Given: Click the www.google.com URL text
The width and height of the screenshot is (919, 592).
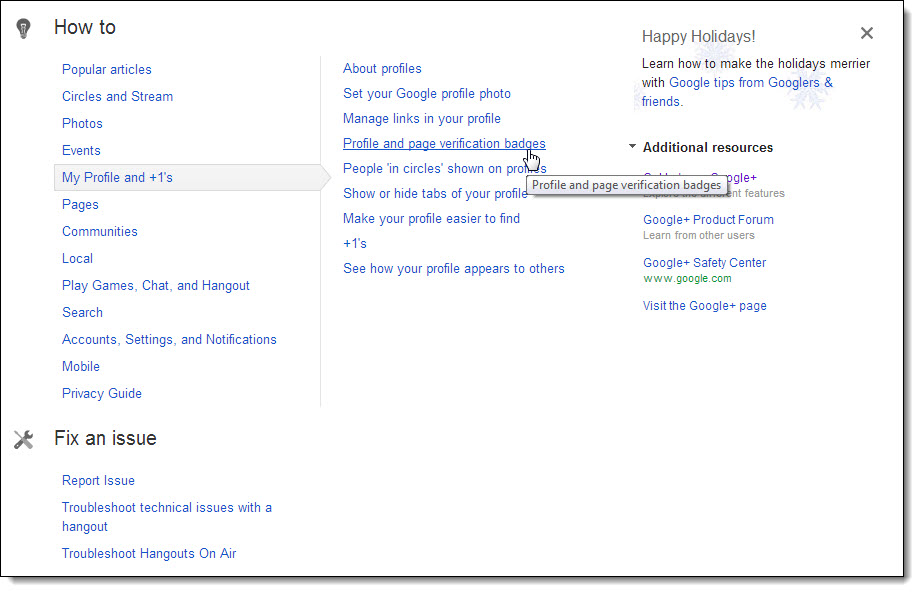Looking at the screenshot, I should point(687,278).
